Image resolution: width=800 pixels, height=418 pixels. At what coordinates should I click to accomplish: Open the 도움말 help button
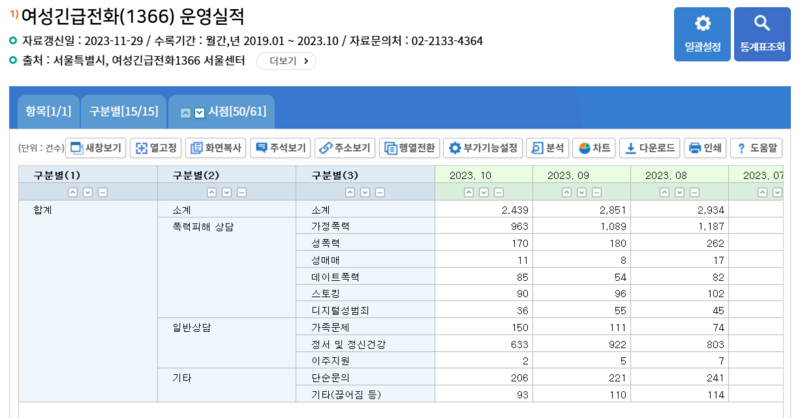click(x=756, y=148)
